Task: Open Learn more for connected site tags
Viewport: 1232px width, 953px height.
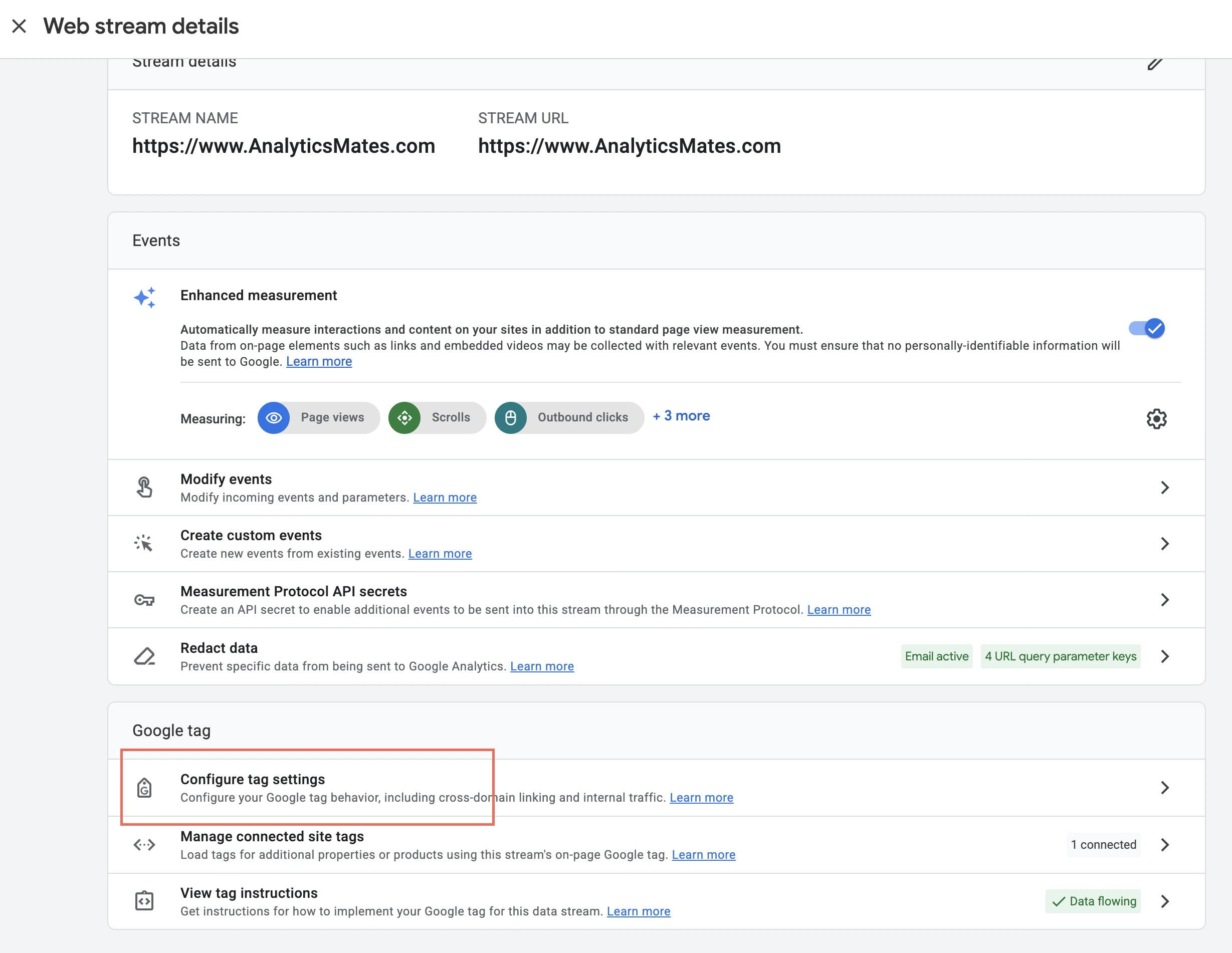Action: coord(703,855)
